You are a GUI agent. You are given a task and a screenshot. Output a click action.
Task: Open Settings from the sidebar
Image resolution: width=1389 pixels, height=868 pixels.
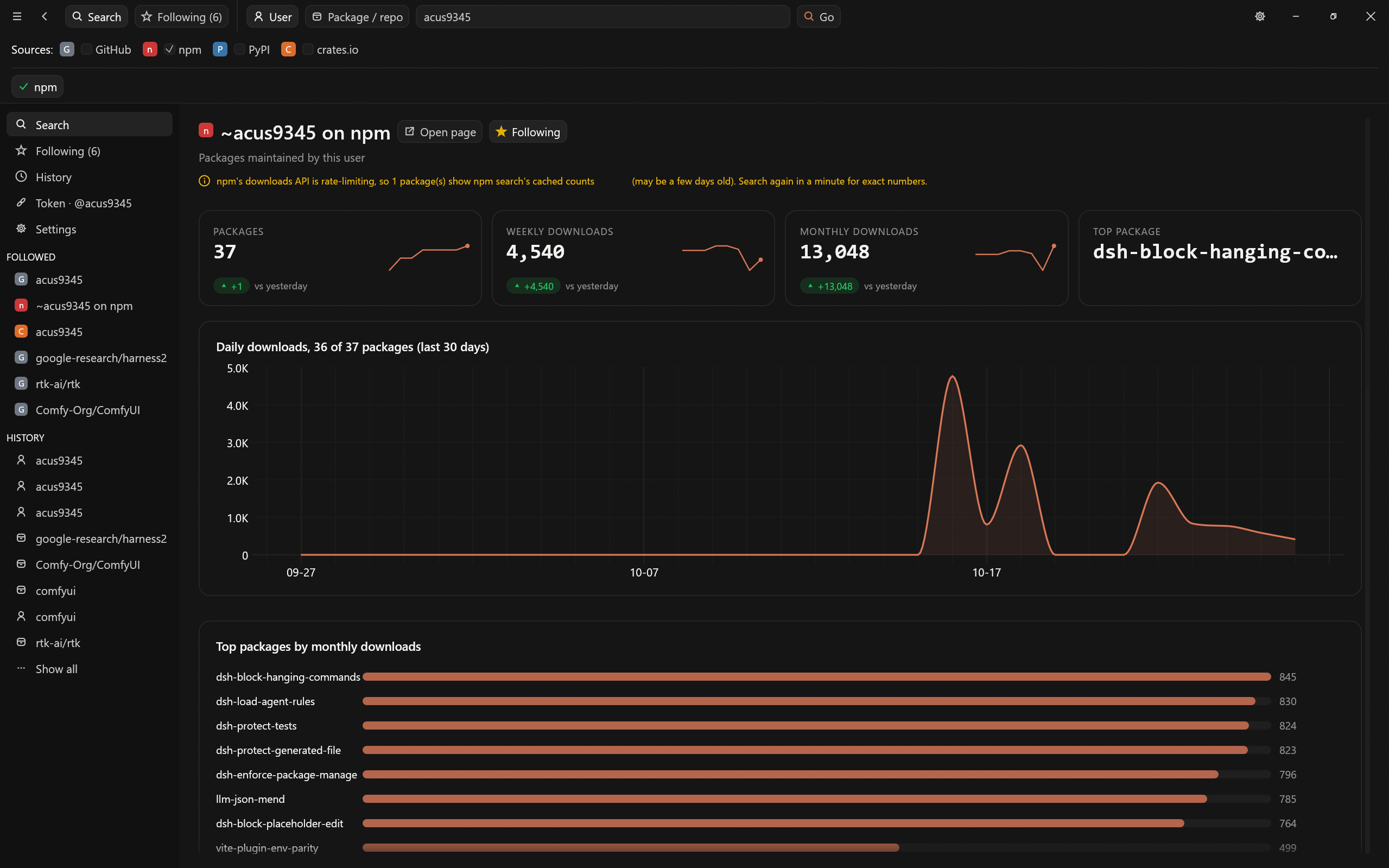click(x=90, y=229)
